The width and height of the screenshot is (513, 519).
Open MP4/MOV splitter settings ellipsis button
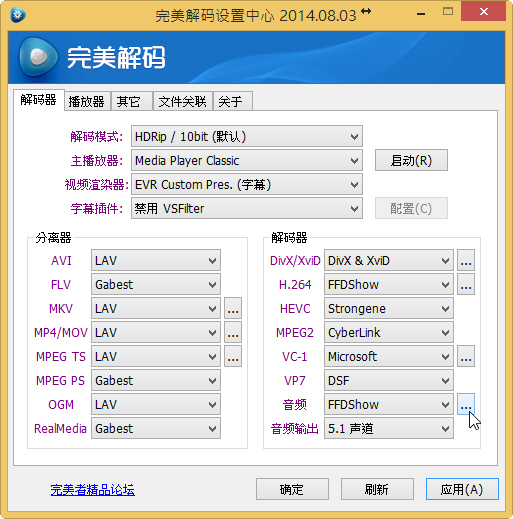[233, 333]
